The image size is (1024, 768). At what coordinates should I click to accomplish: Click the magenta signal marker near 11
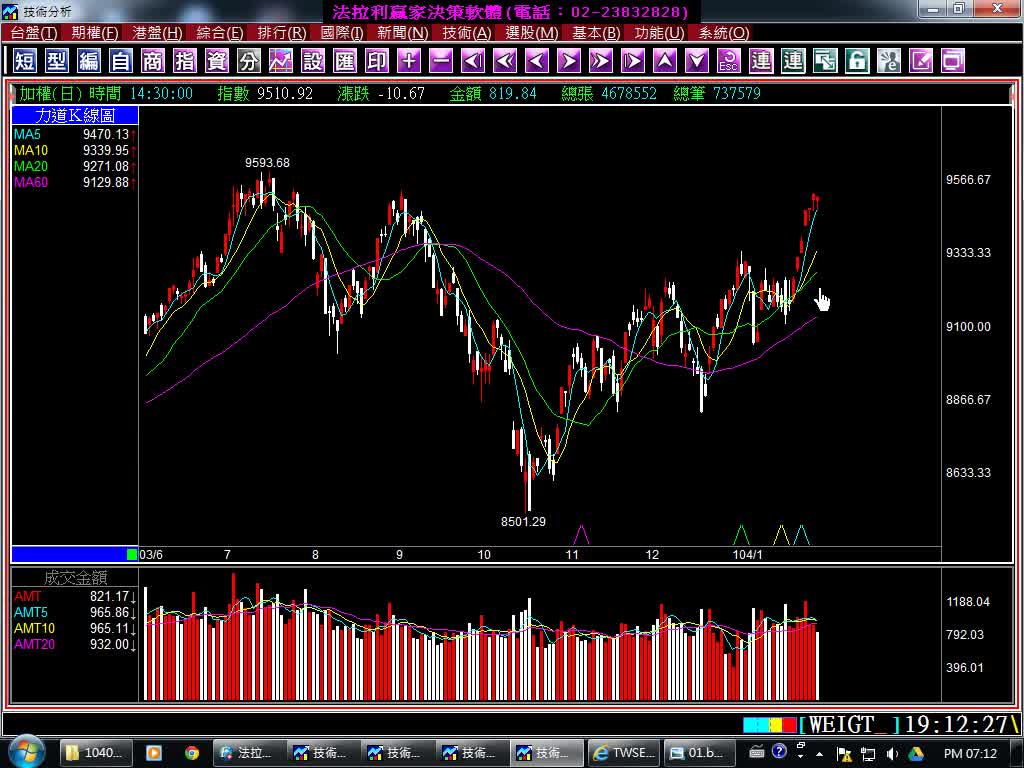click(581, 535)
